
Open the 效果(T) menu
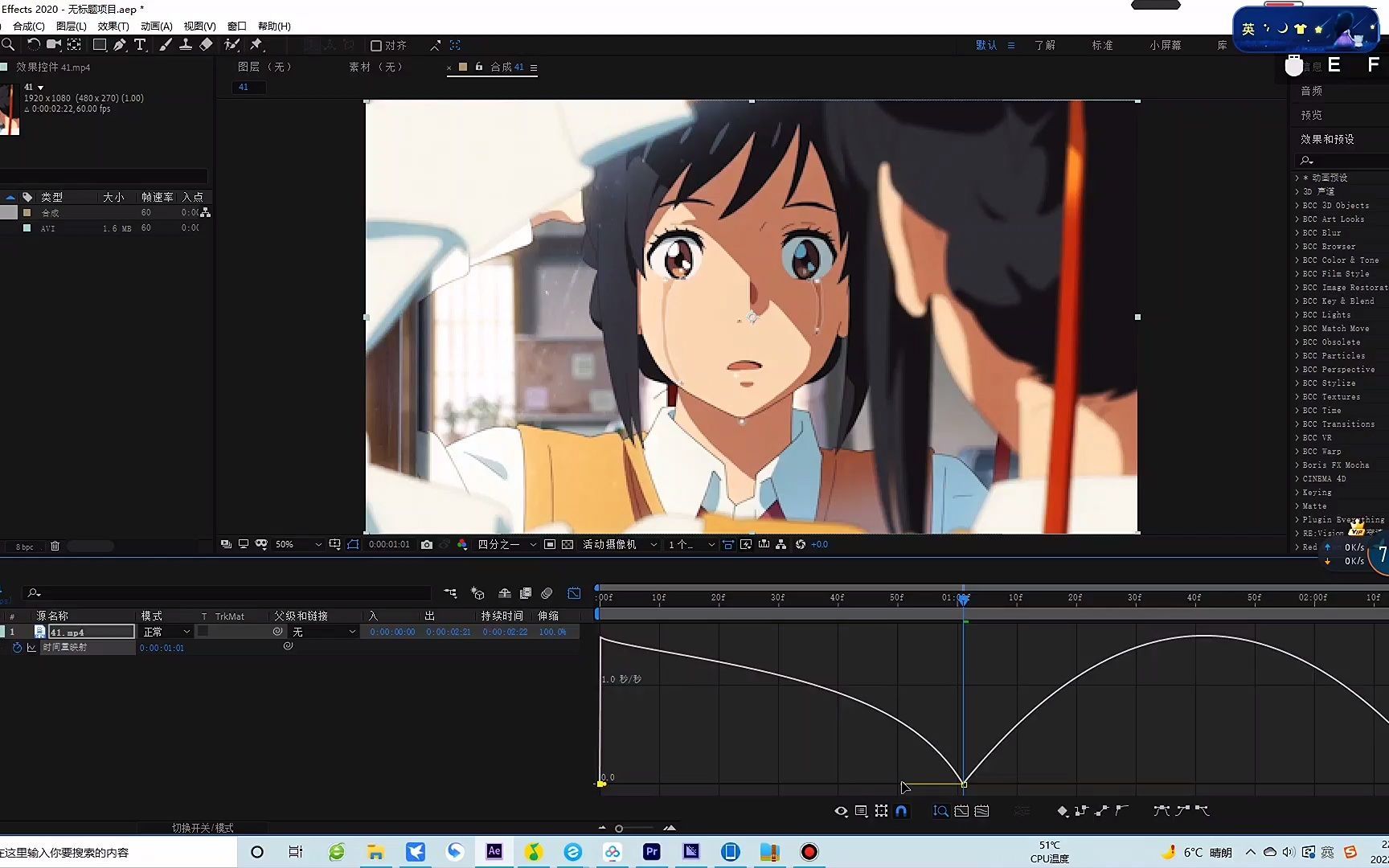point(113,27)
